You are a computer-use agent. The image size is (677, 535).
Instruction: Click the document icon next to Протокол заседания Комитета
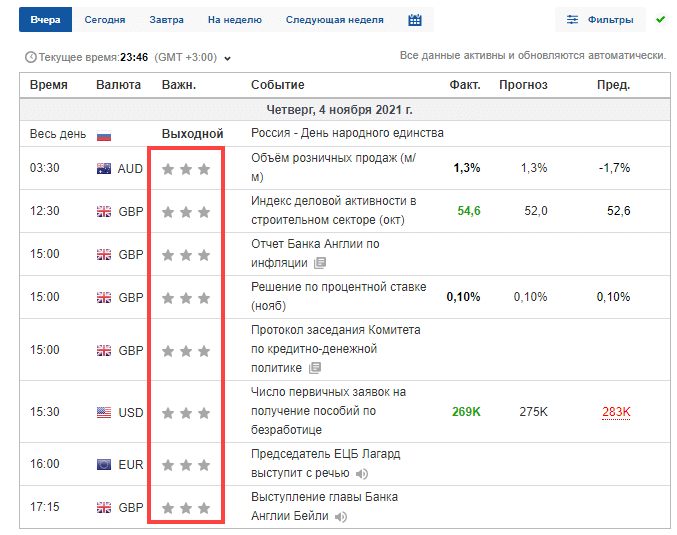pyautogui.click(x=315, y=369)
